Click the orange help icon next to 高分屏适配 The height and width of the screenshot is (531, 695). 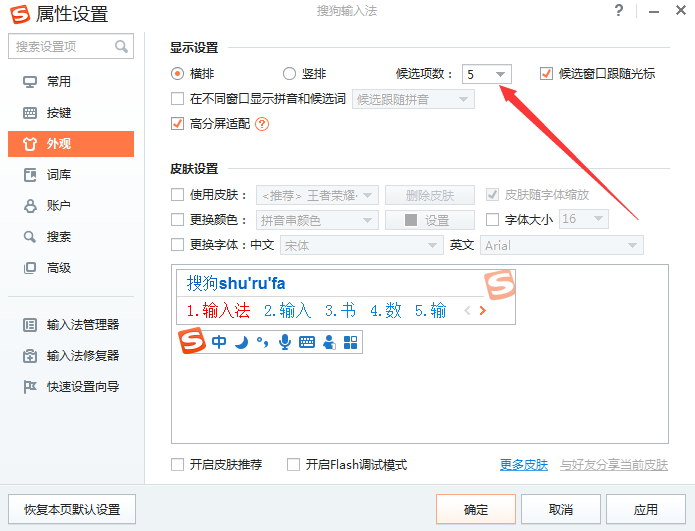tap(262, 124)
